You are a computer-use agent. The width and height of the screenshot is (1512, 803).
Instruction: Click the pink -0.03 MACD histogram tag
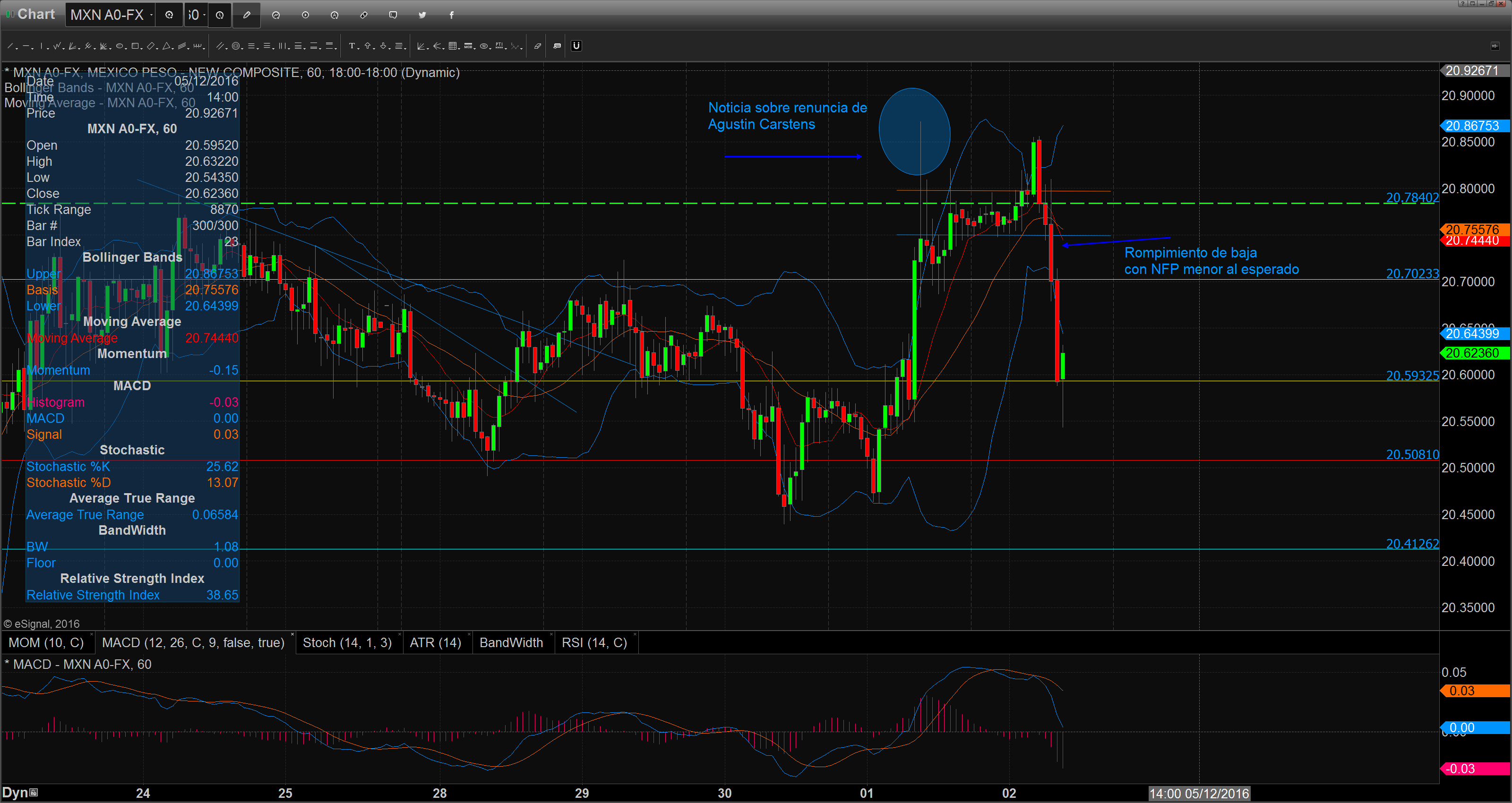tap(1474, 769)
